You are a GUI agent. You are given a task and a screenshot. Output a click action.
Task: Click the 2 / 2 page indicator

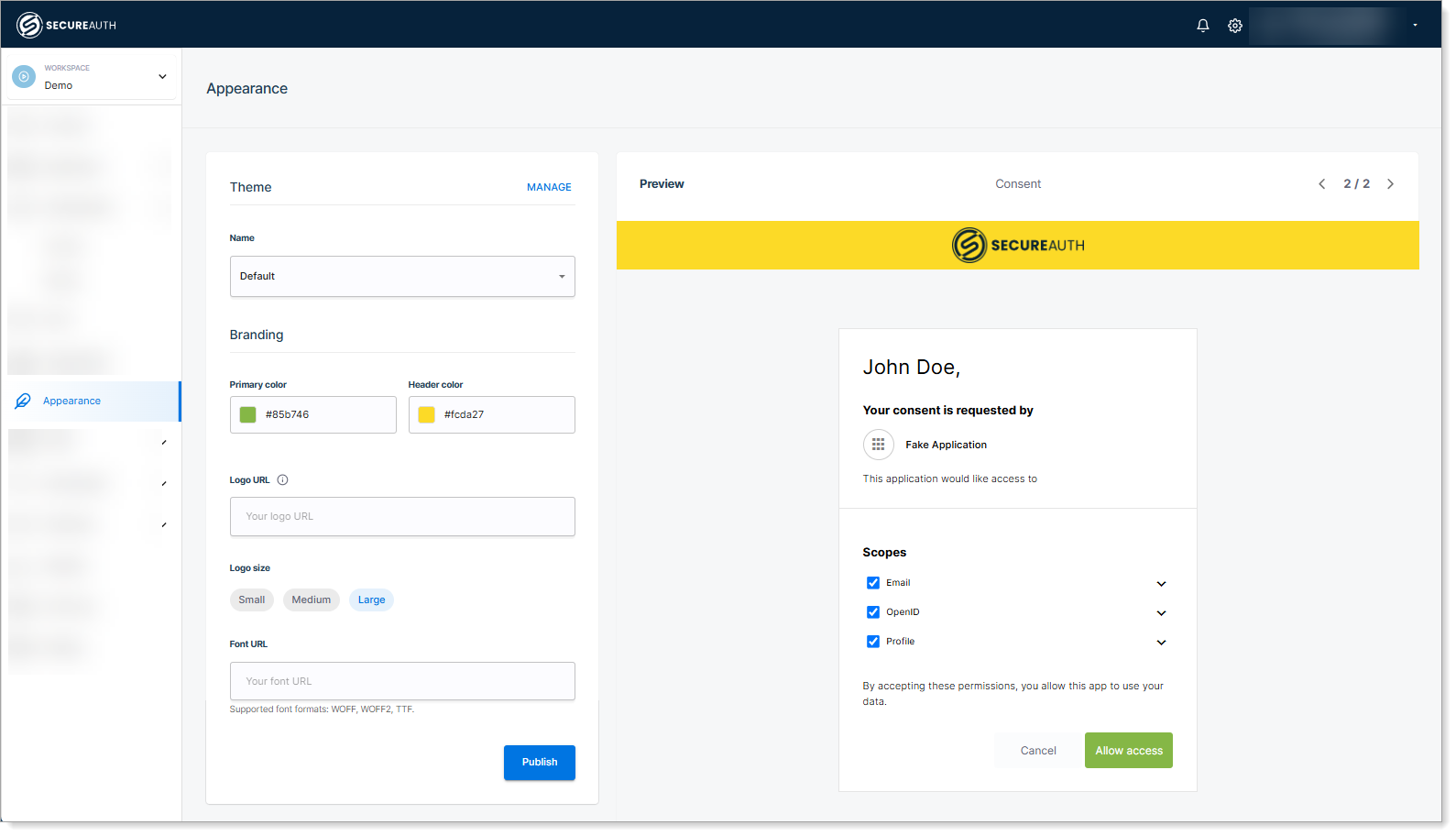[1356, 184]
